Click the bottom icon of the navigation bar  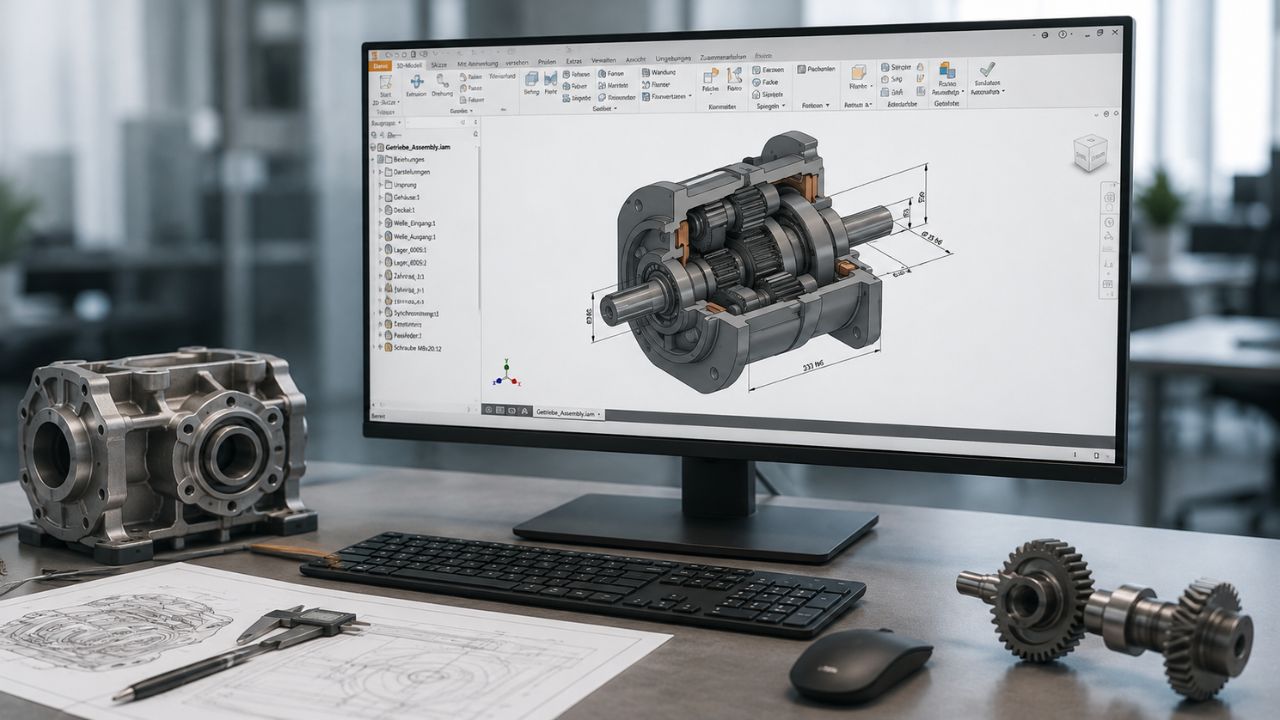click(1108, 285)
